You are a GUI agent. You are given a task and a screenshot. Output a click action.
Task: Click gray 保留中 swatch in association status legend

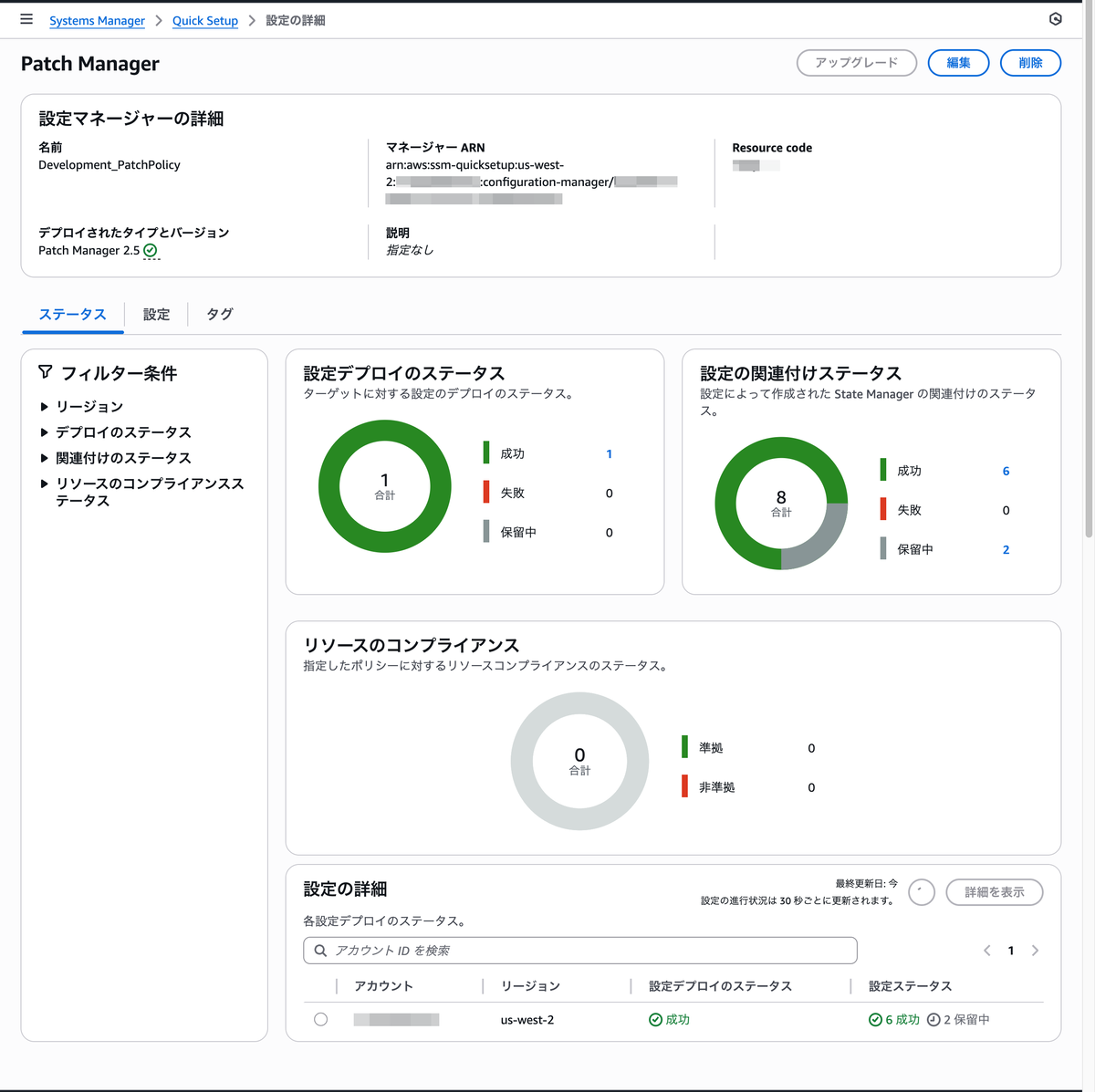pyautogui.click(x=883, y=548)
